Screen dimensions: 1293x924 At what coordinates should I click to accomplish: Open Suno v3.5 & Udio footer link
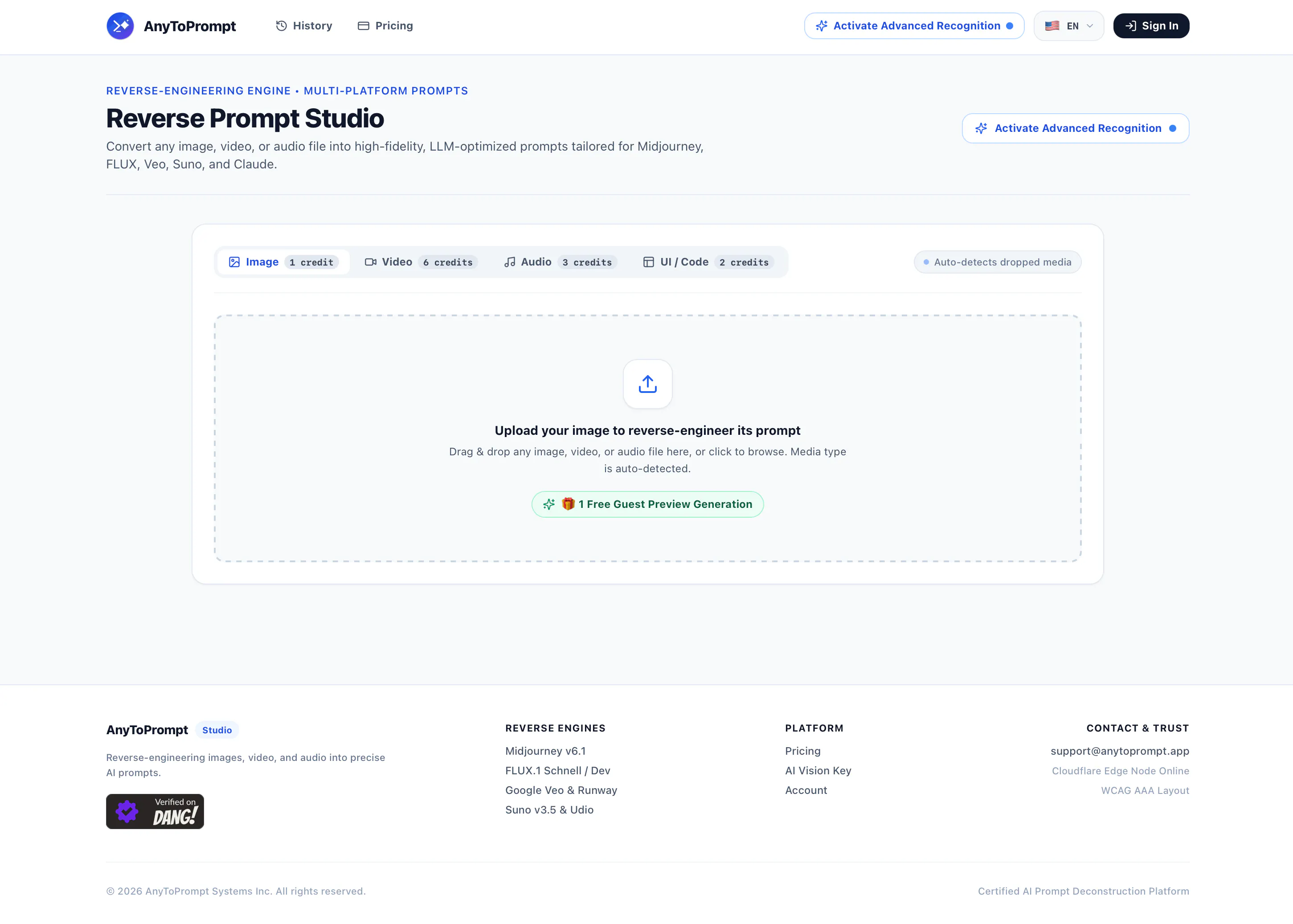[549, 810]
